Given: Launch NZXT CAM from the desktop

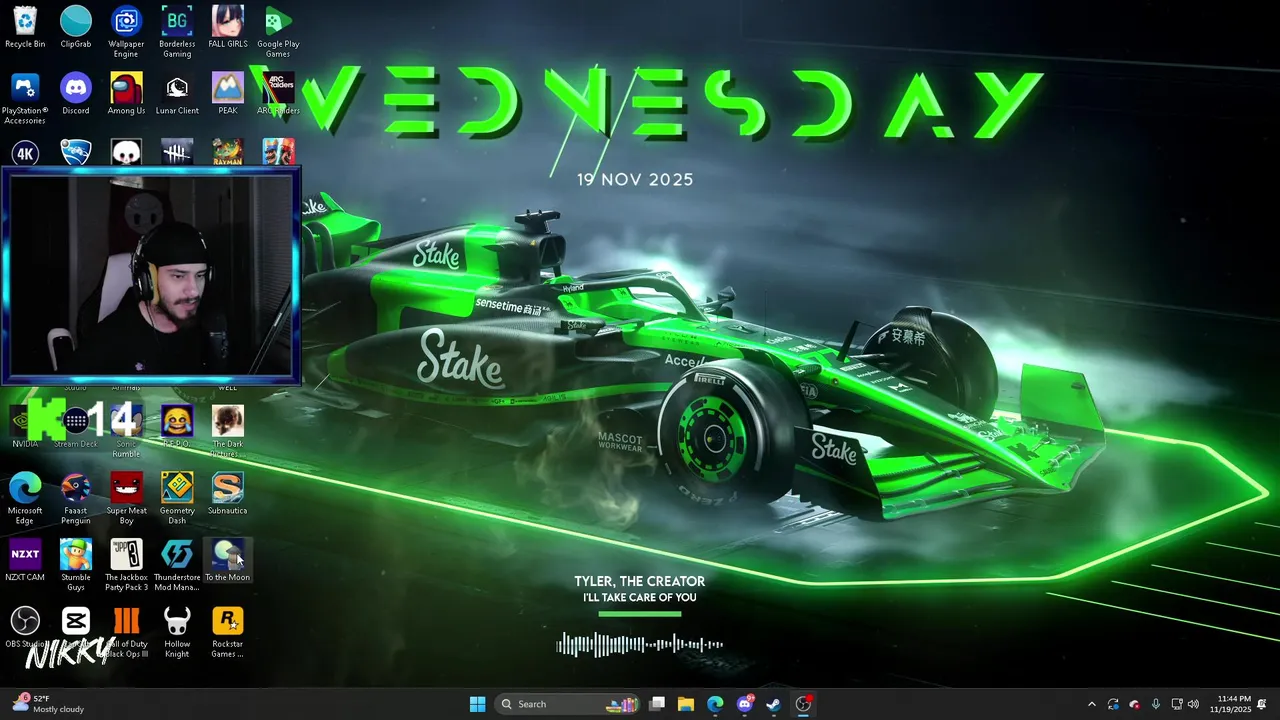Looking at the screenshot, I should click(x=25, y=560).
